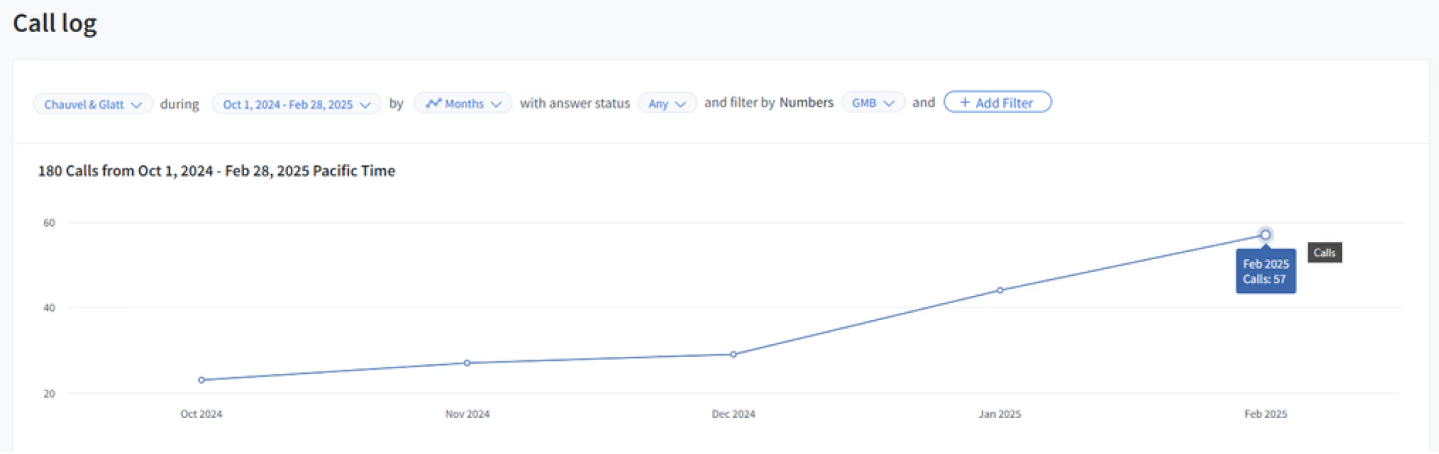The height and width of the screenshot is (454, 1439).
Task: Open the GMB numbers filter dropdown
Action: tap(873, 104)
